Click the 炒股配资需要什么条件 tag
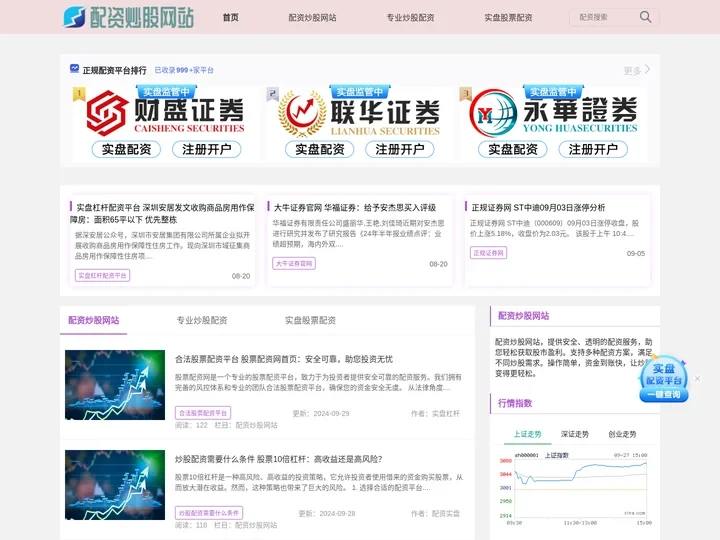Screen dimensions: 720x540 209,512
